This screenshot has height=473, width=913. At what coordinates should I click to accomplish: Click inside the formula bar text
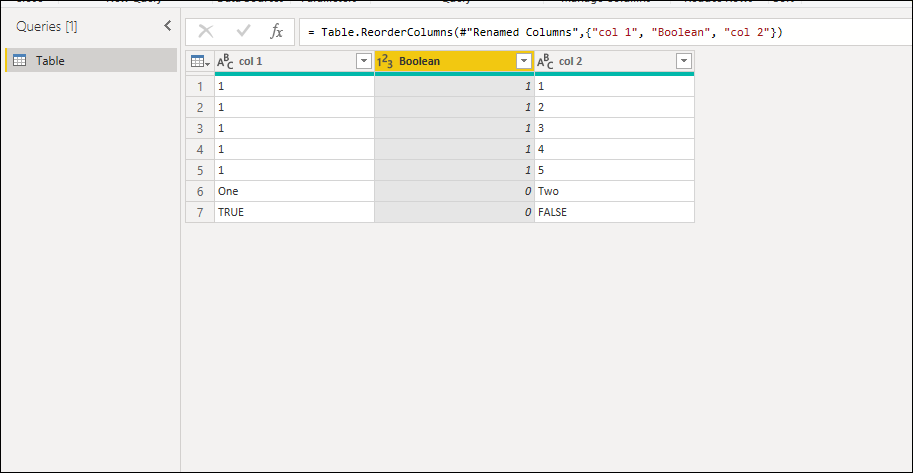point(546,33)
